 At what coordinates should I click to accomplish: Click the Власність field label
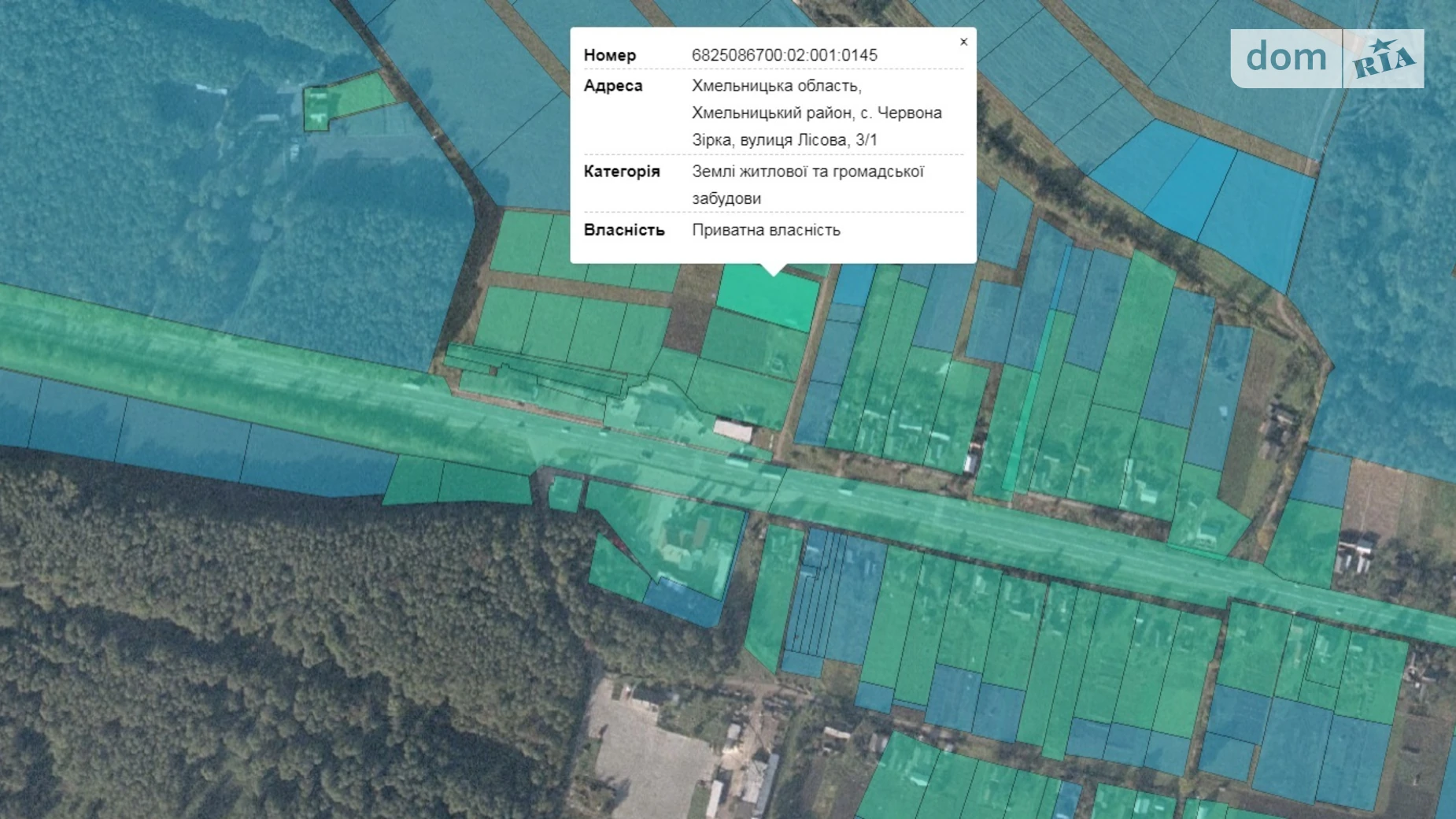[x=624, y=230]
